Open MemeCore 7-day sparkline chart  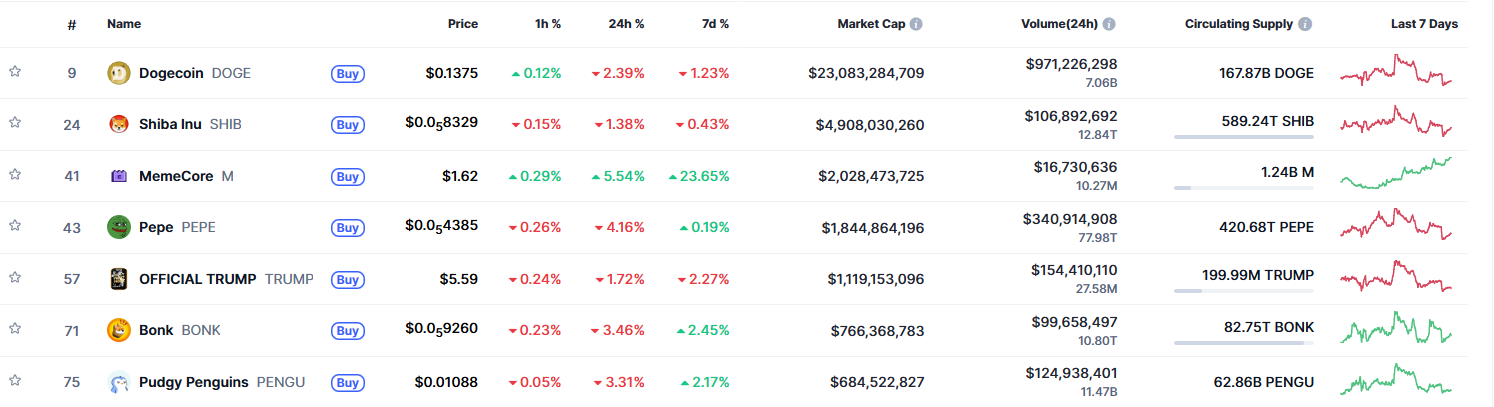1397,174
